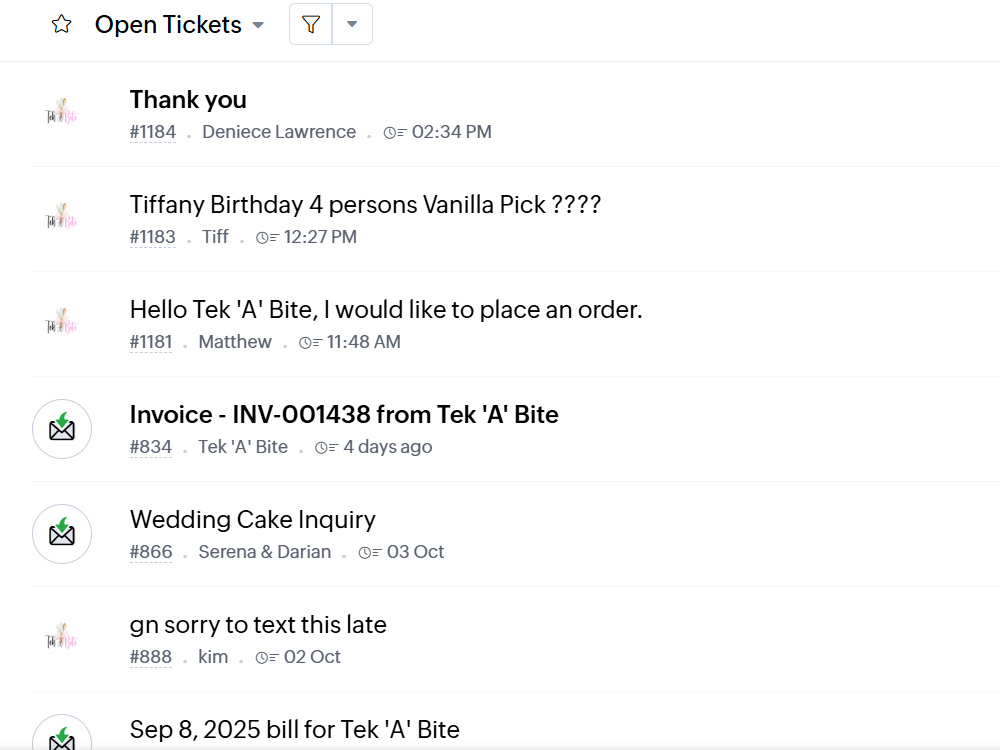The width and height of the screenshot is (1000, 750).
Task: Click the email icon on Wedding Cake Inquiry
Action: tap(62, 534)
